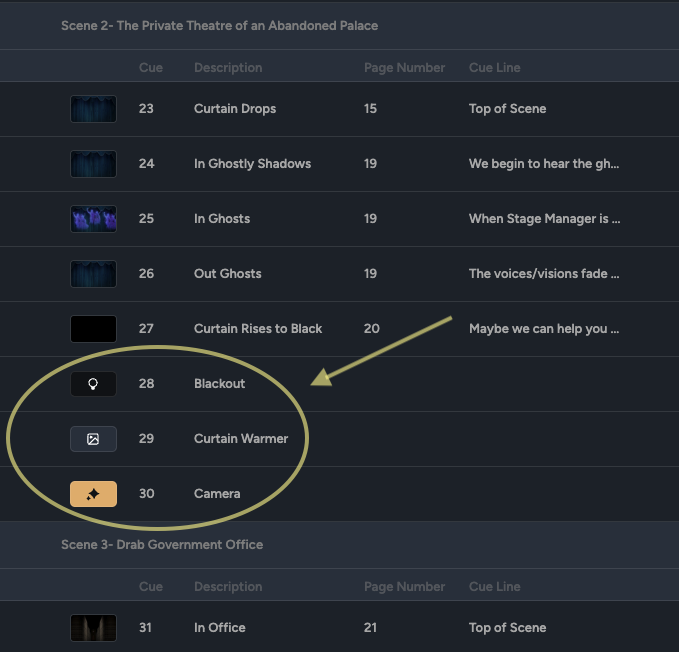Click the Page Number column header in Scene 2
The height and width of the screenshot is (652, 679).
(404, 68)
